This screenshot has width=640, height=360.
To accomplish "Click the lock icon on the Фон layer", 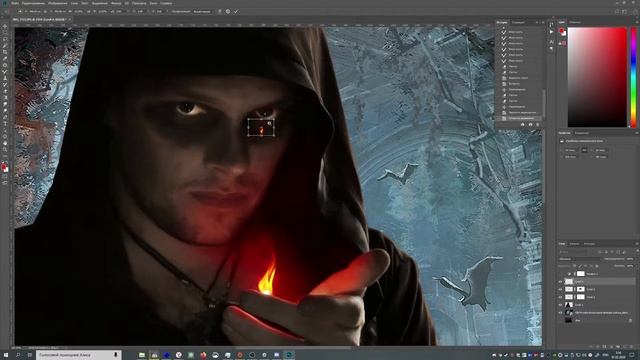I will (x=631, y=321).
